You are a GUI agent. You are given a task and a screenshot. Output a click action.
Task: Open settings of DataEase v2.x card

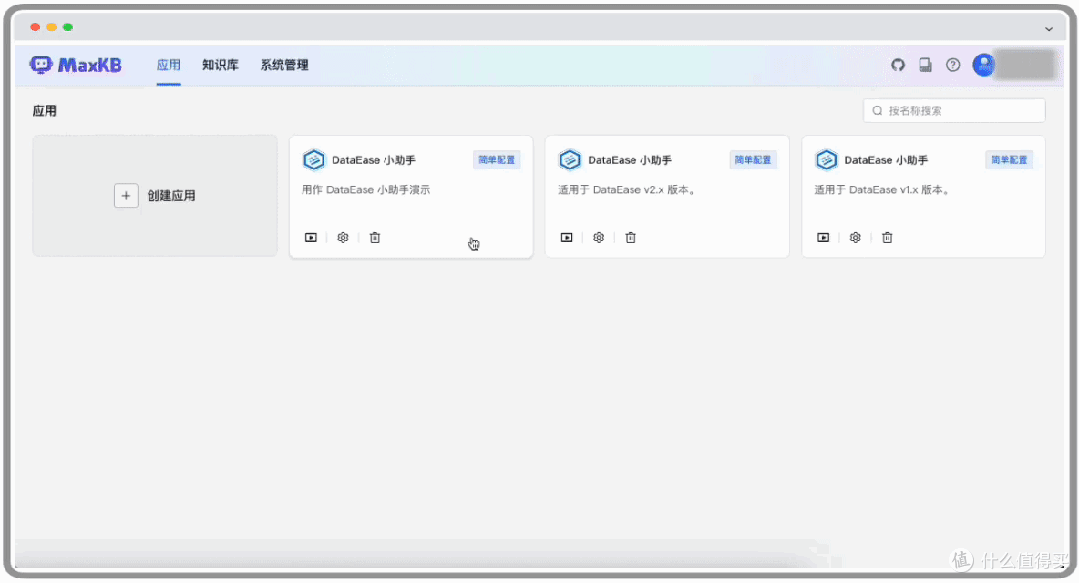tap(599, 237)
